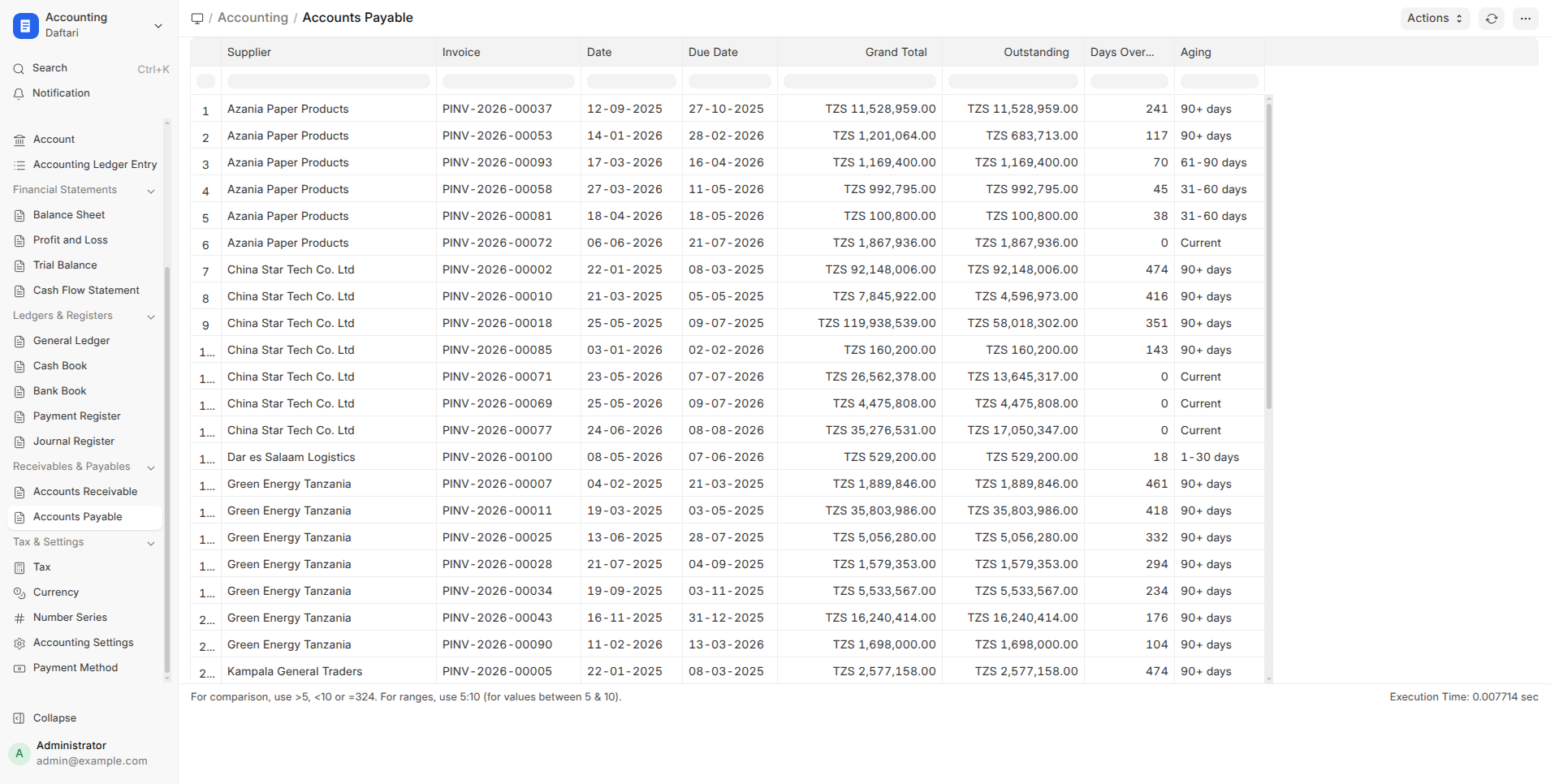Click the Invoice column filter field
This screenshot has width=1559, height=784.
tap(508, 81)
